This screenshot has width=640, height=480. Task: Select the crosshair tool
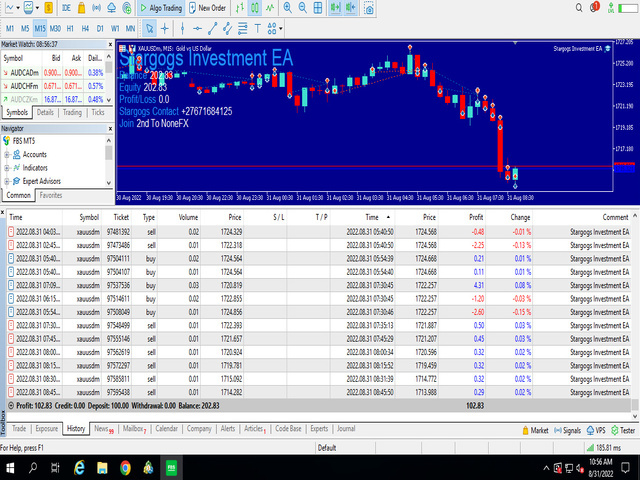(x=164, y=28)
